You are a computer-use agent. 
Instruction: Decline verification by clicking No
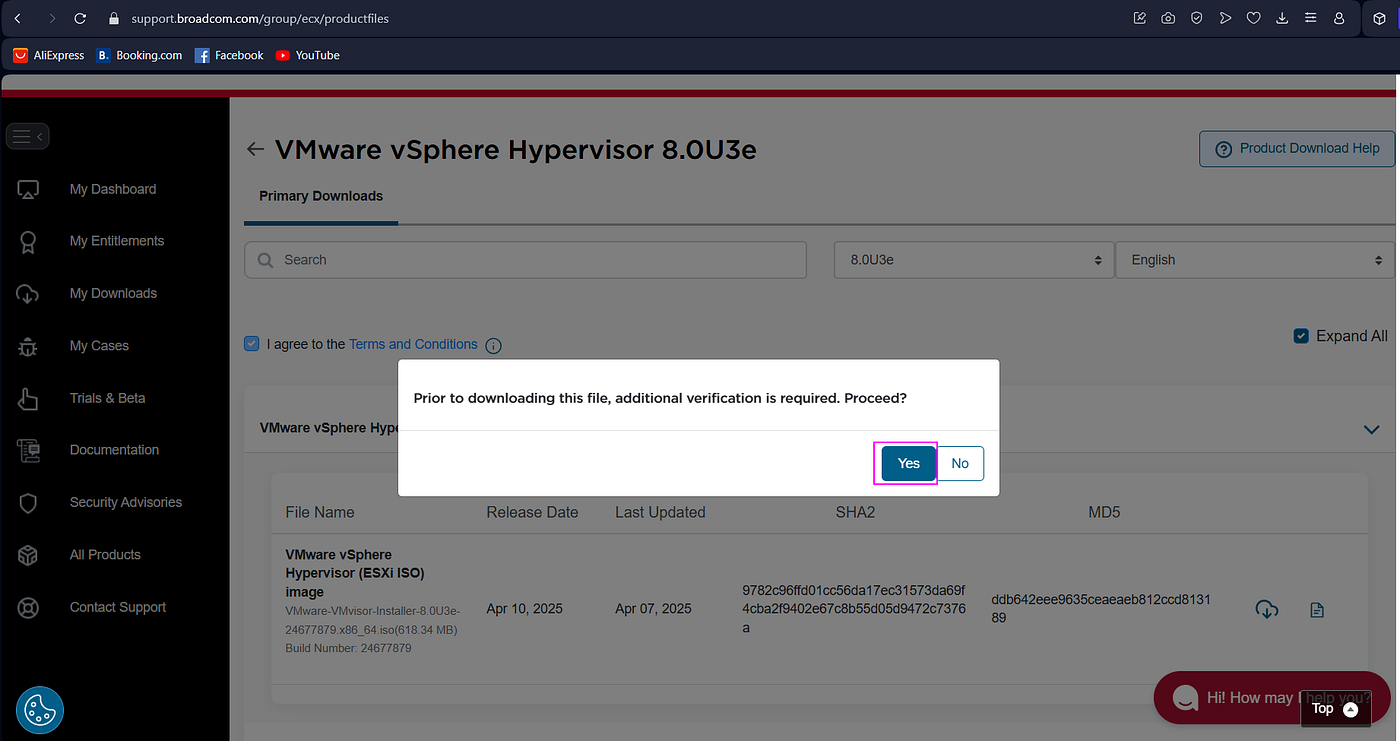960,463
